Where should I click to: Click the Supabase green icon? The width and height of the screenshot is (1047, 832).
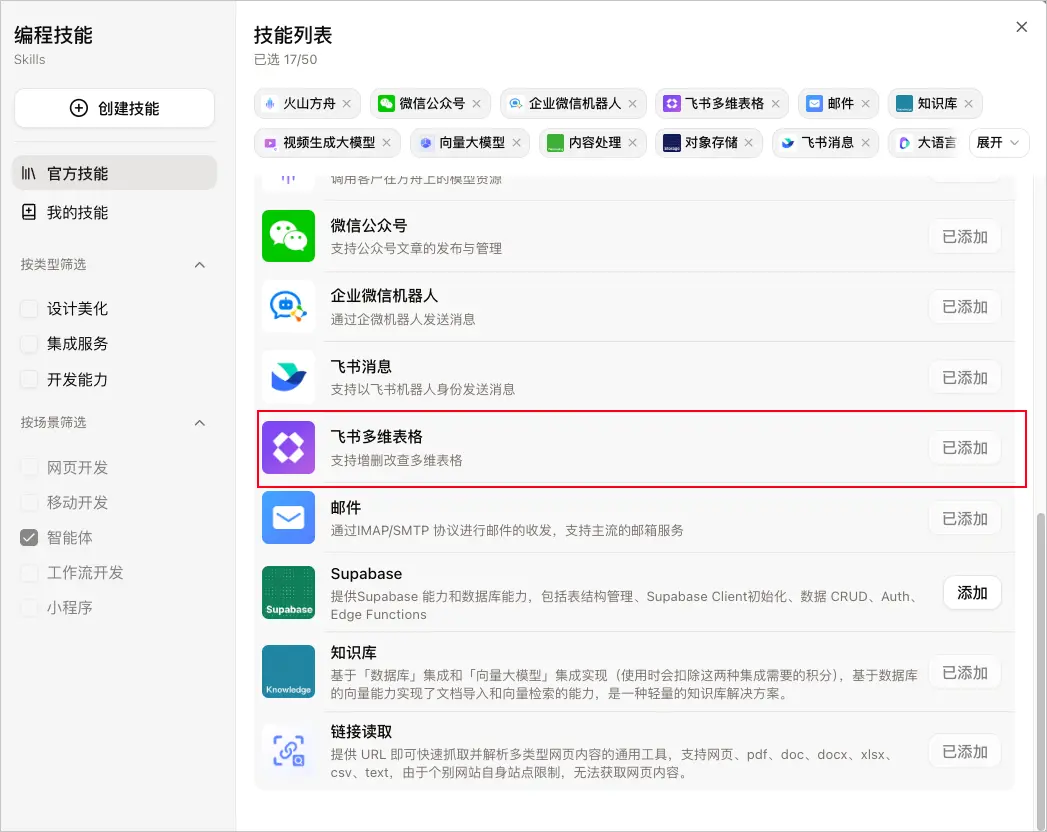pyautogui.click(x=288, y=592)
